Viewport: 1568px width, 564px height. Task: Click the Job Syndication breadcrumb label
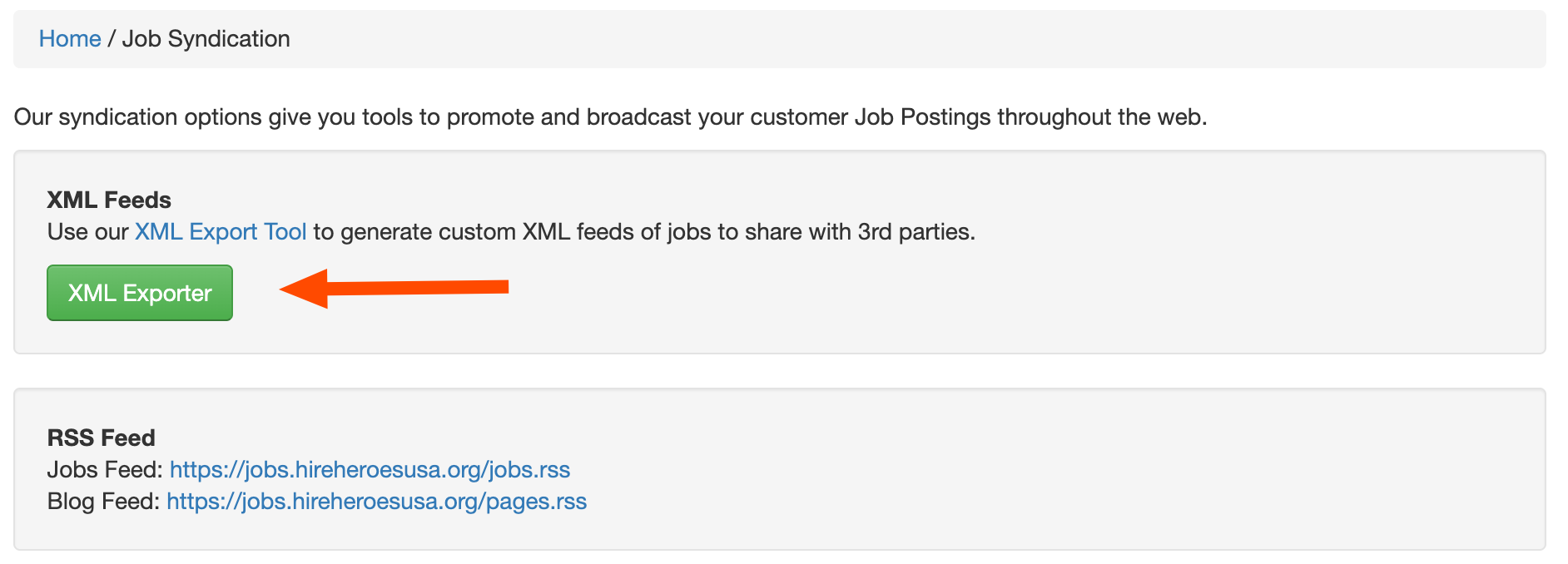tap(206, 38)
